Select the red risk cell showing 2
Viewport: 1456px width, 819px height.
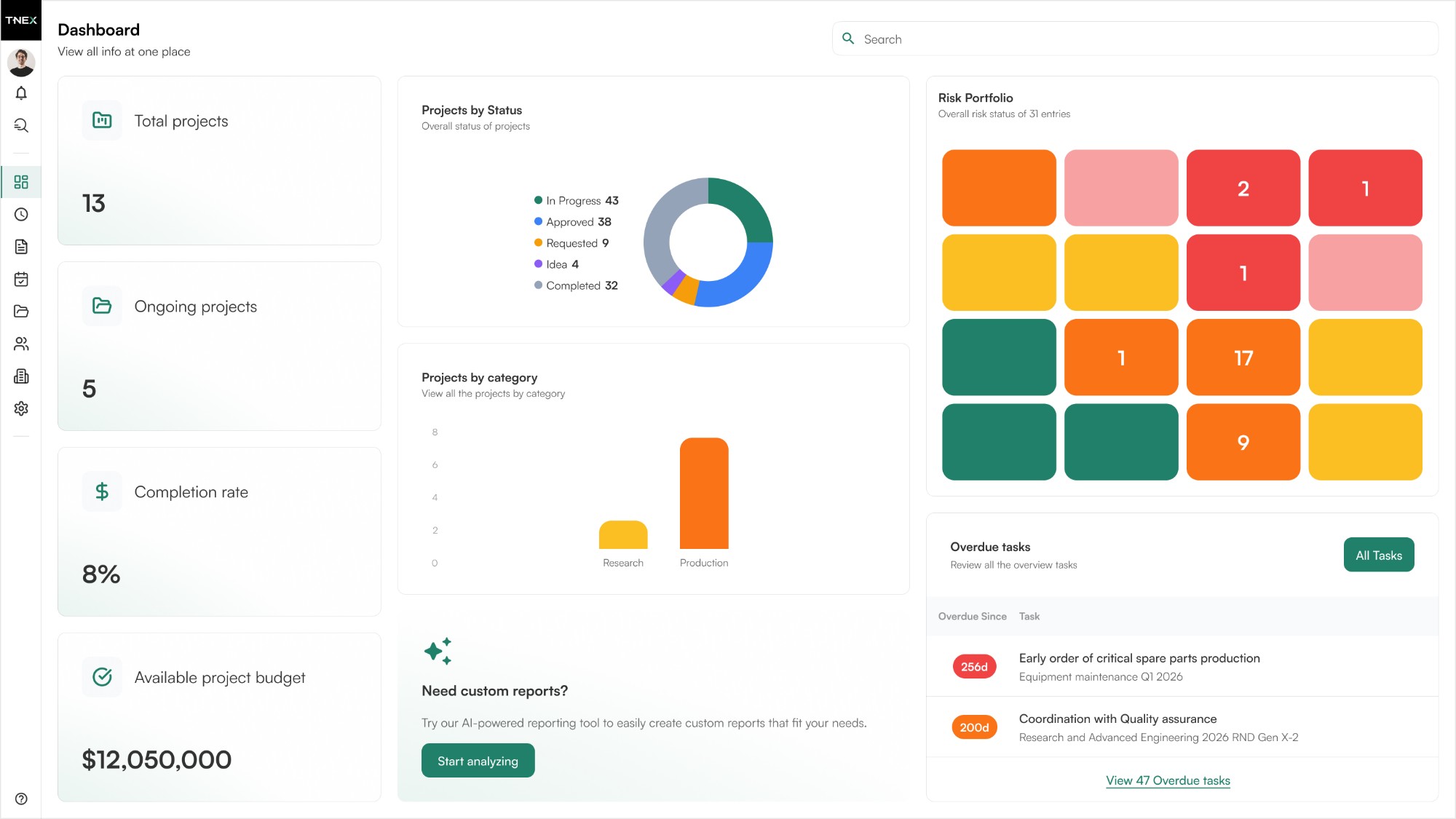click(x=1243, y=188)
